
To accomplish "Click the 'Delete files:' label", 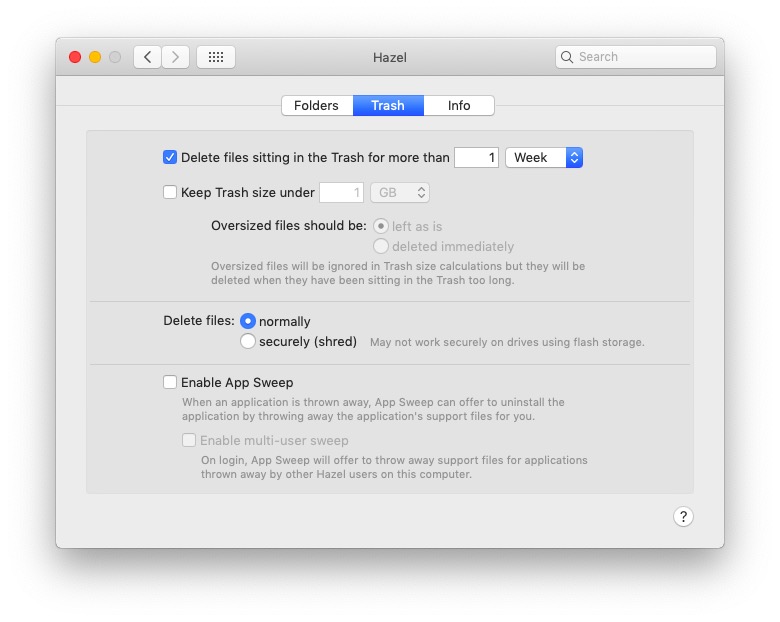I will pos(198,321).
